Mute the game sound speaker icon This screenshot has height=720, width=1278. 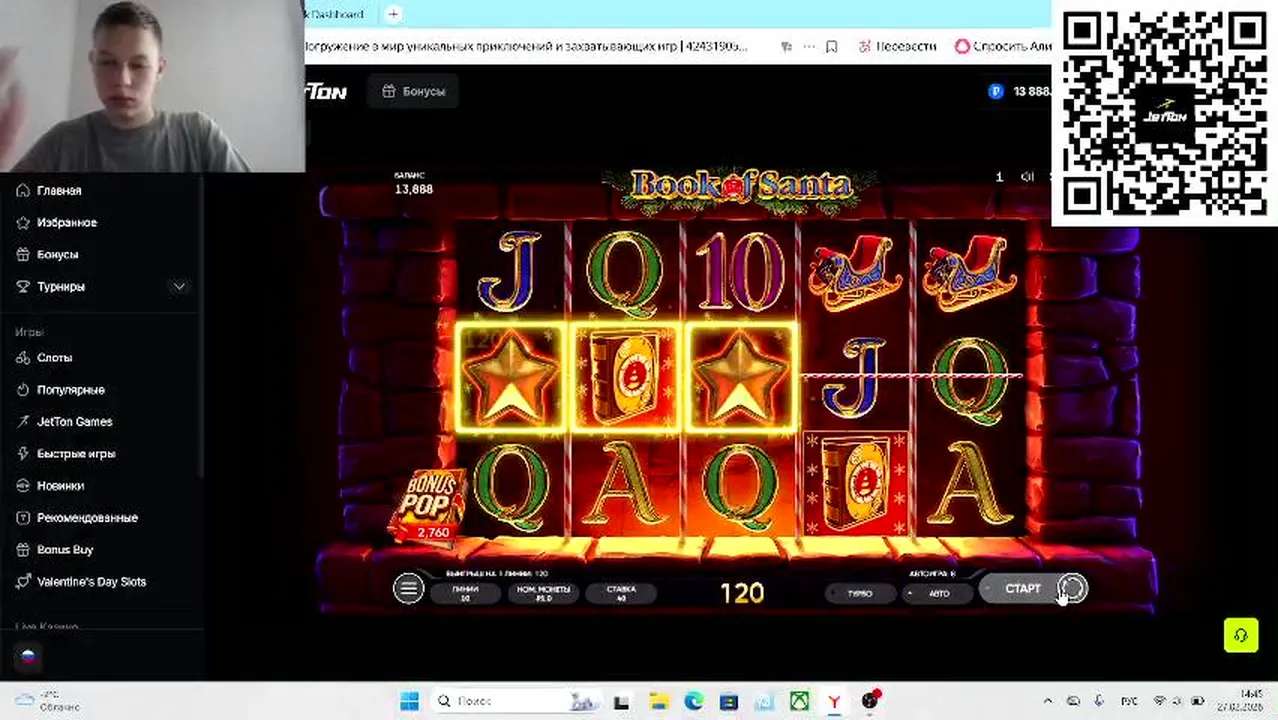pos(1027,177)
